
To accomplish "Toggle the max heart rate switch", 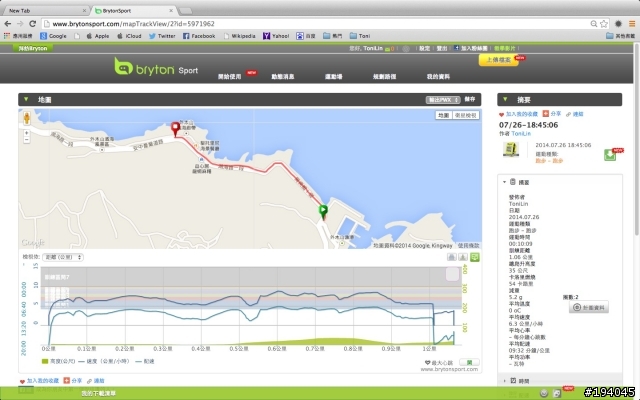I will pyautogui.click(x=469, y=362).
